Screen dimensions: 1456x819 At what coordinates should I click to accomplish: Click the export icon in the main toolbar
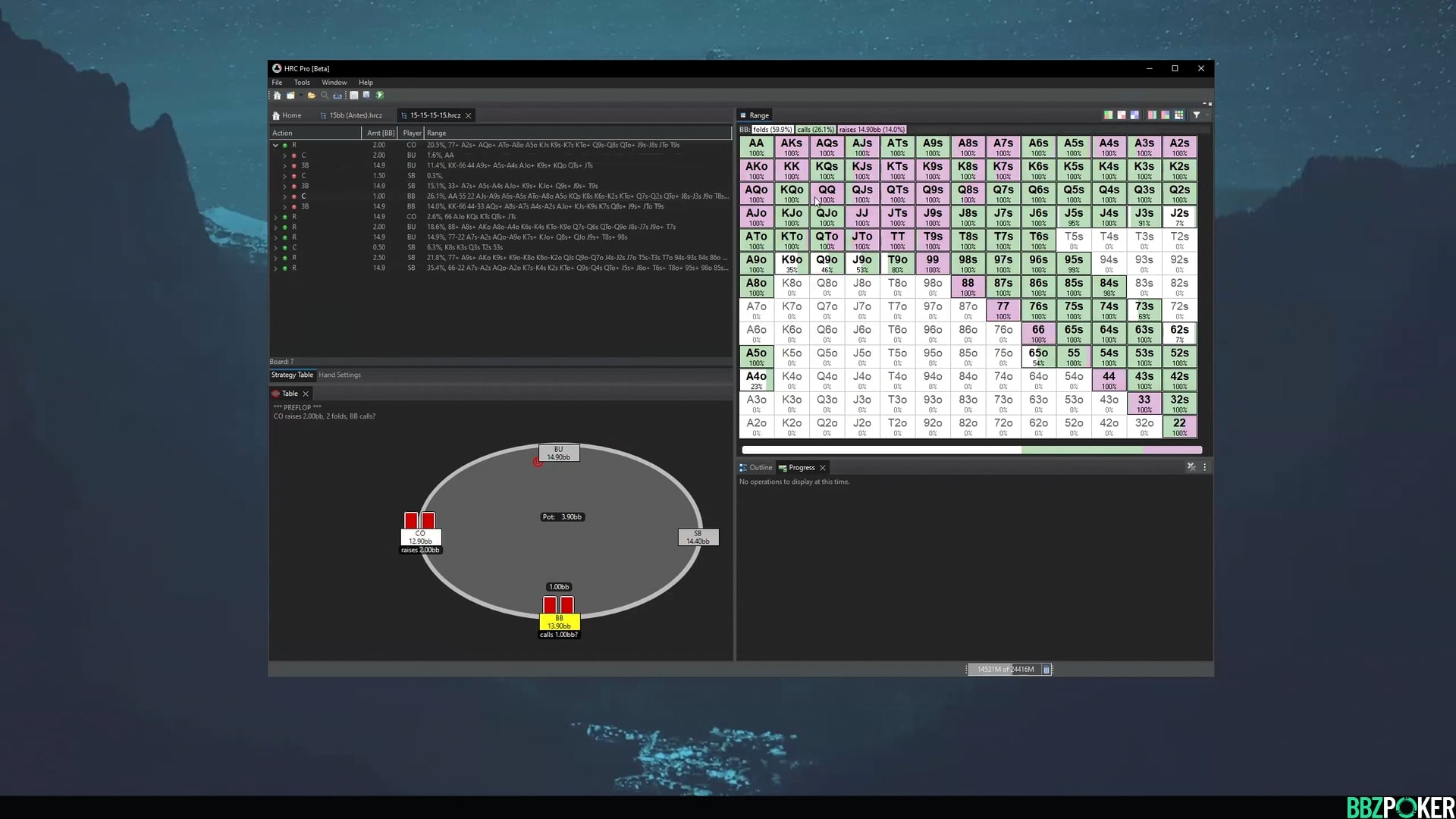click(x=338, y=95)
